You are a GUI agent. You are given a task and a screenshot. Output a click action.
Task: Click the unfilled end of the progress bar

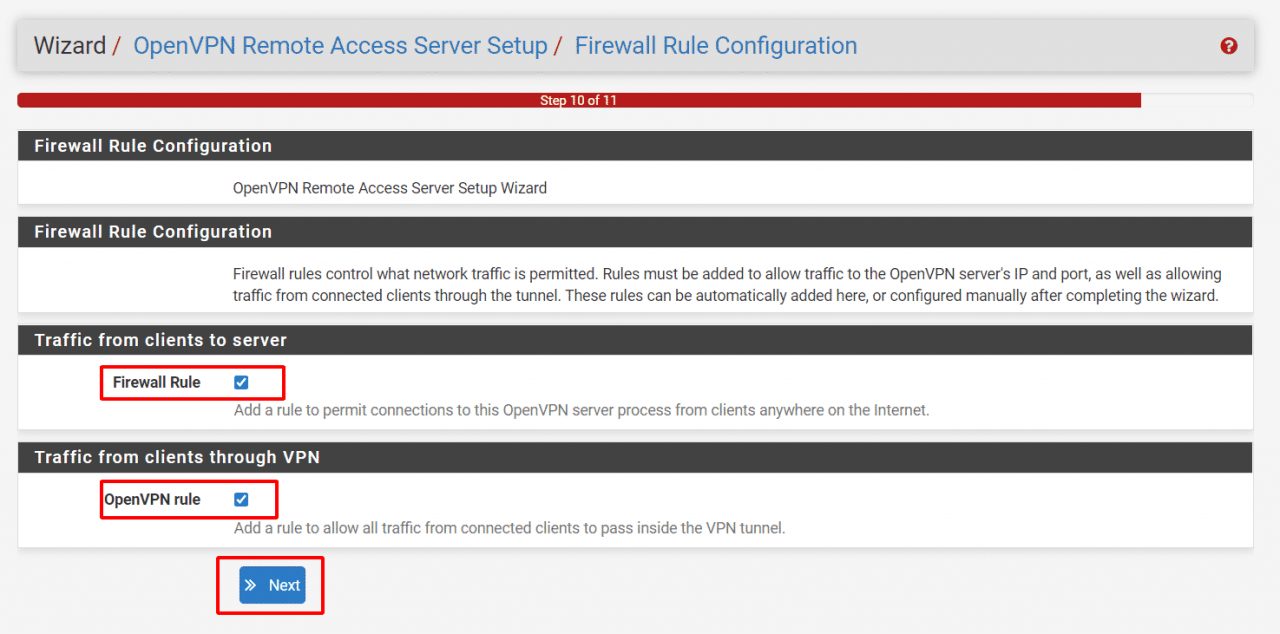1196,100
